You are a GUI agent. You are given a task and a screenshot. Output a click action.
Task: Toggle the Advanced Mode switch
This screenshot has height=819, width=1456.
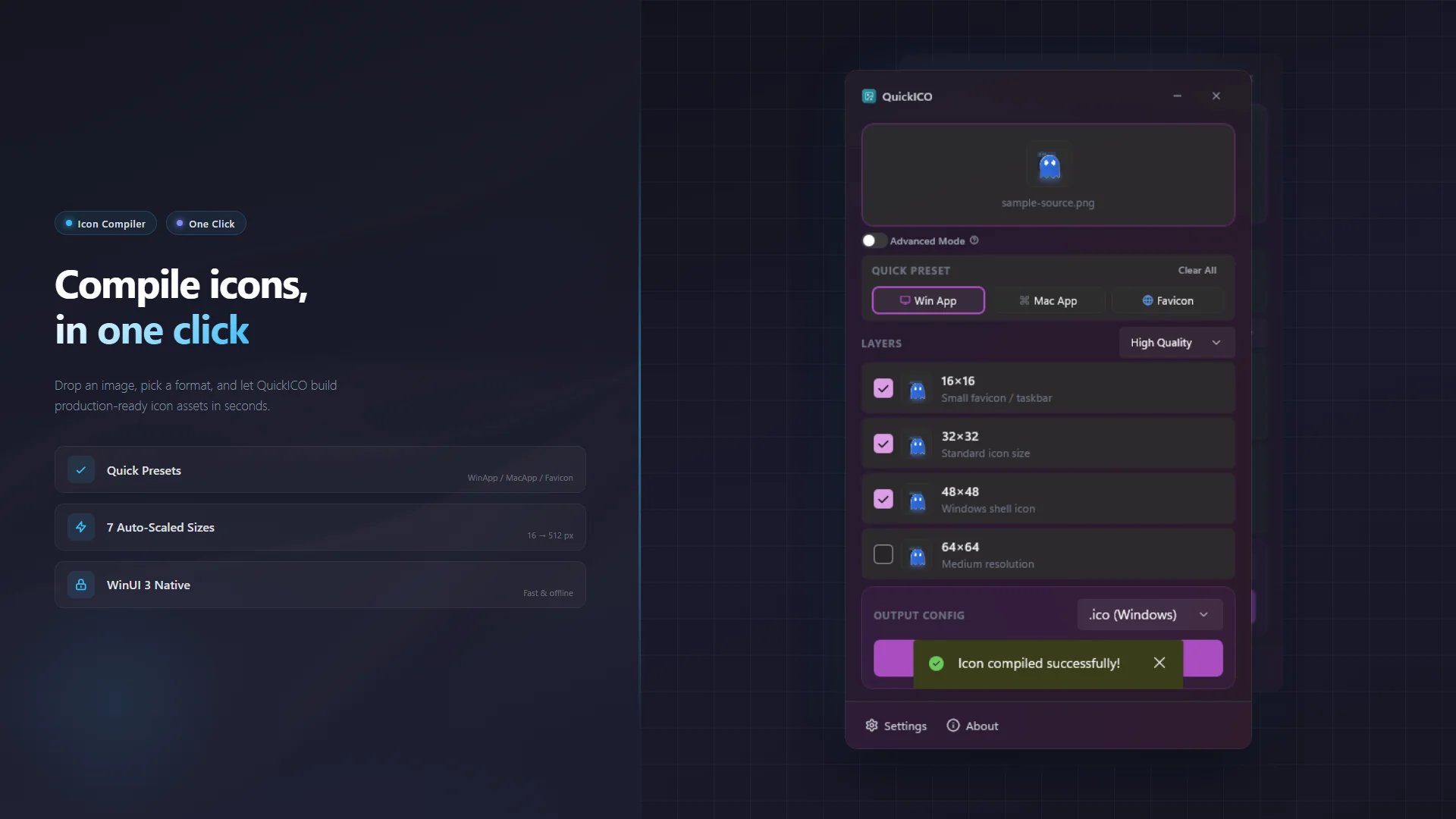(x=874, y=240)
